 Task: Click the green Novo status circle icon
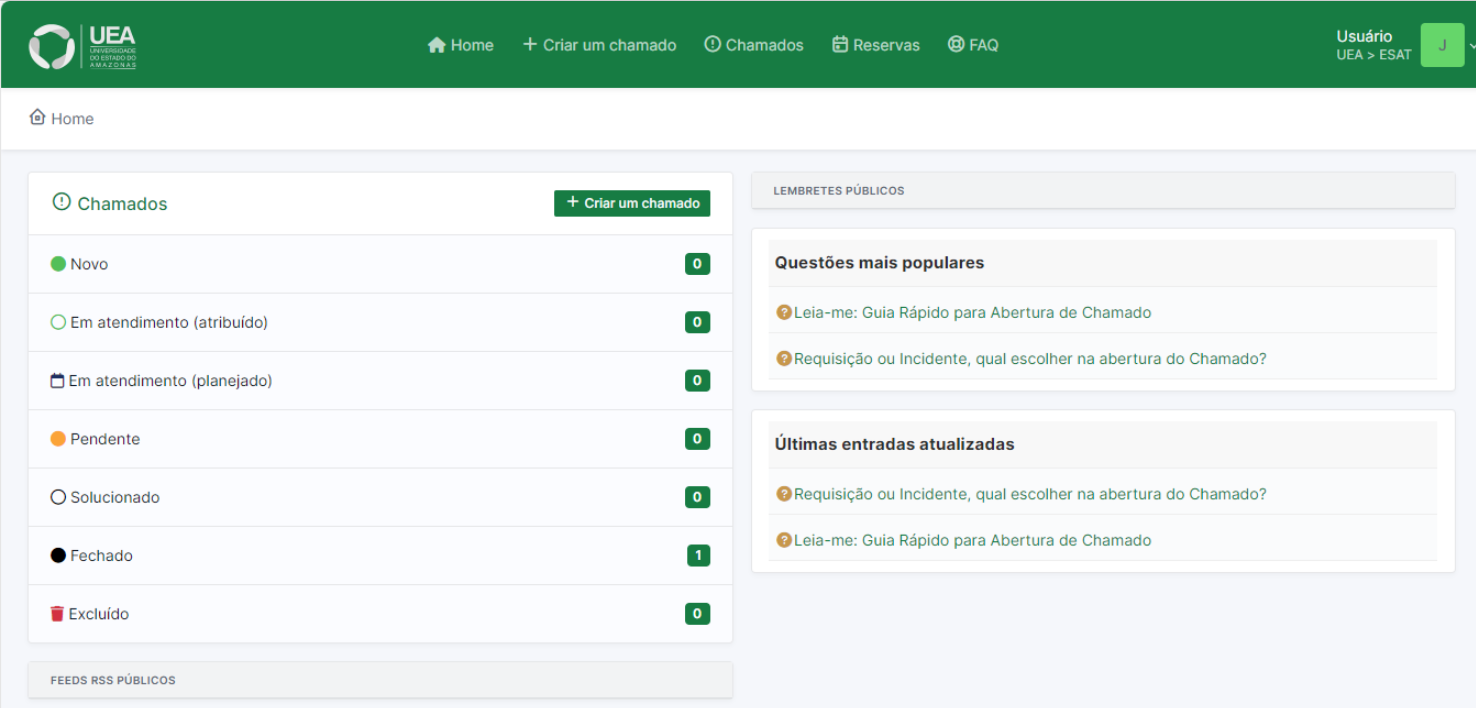click(58, 264)
